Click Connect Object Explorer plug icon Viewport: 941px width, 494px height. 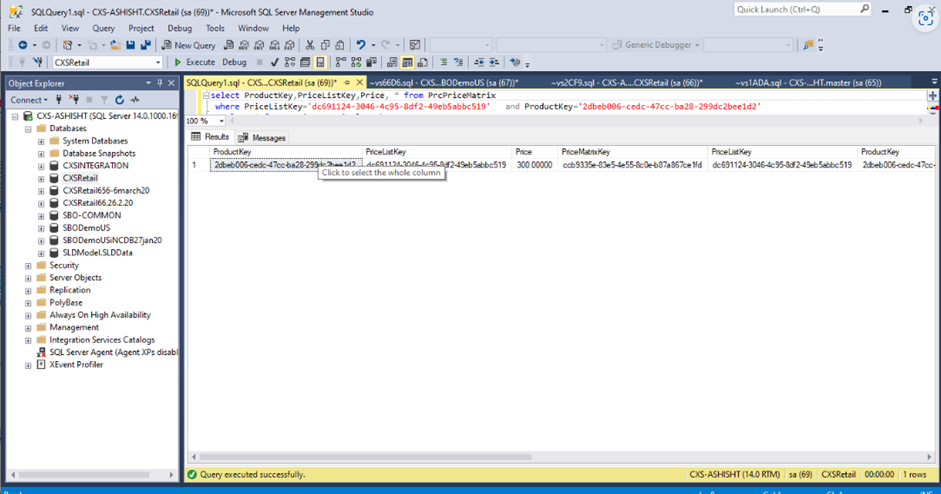click(59, 100)
